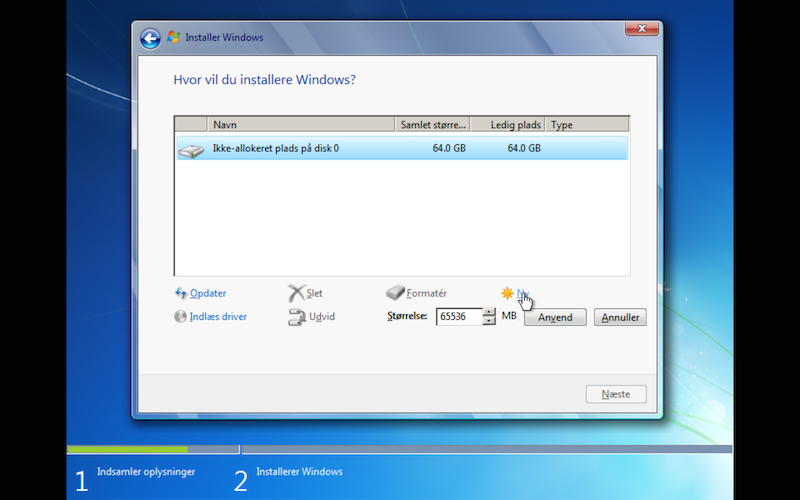Select row 'Ikke-allokeret plads på disk 0'
This screenshot has width=800, height=500.
coord(402,148)
